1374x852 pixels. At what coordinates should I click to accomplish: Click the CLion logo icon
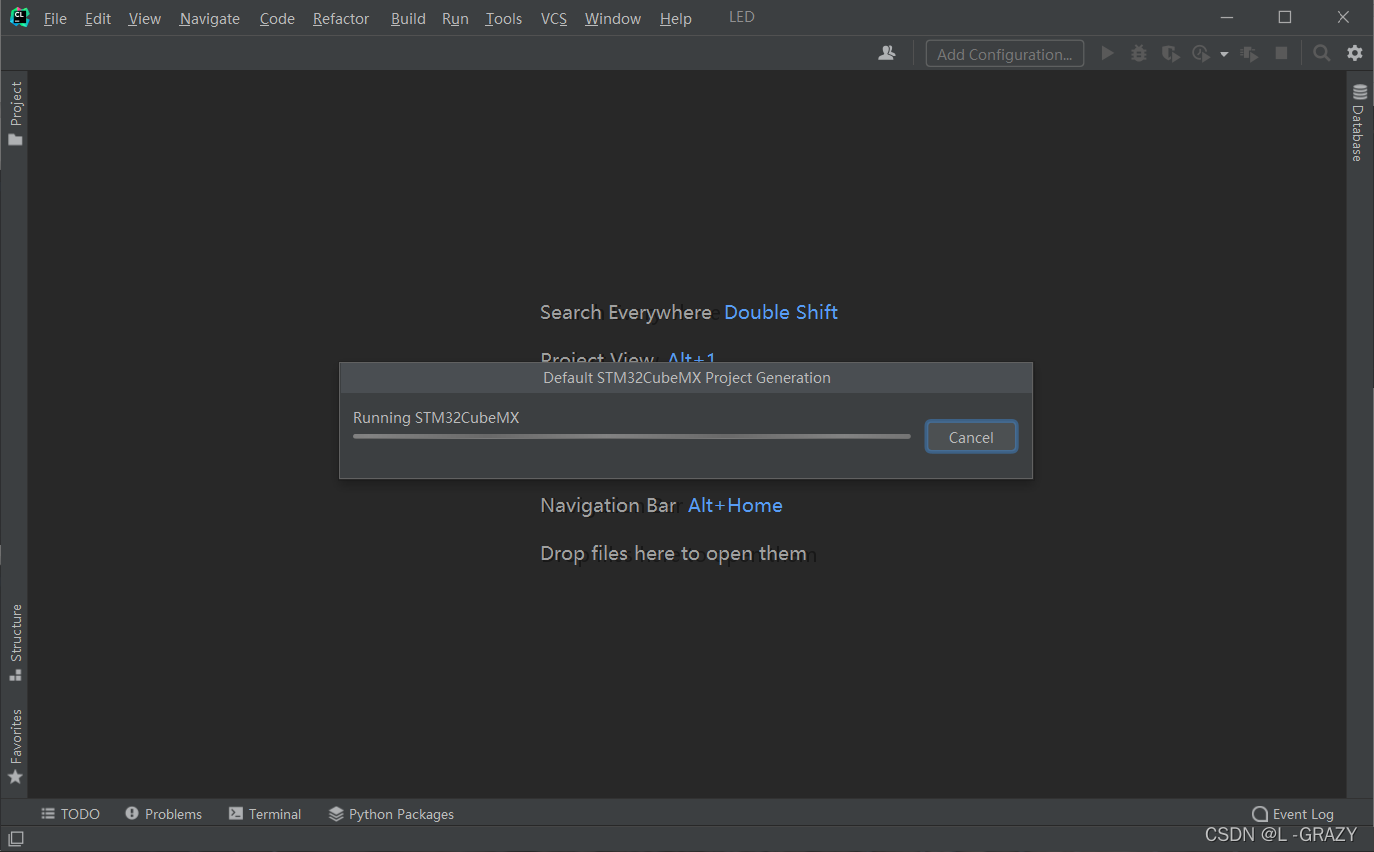click(19, 18)
